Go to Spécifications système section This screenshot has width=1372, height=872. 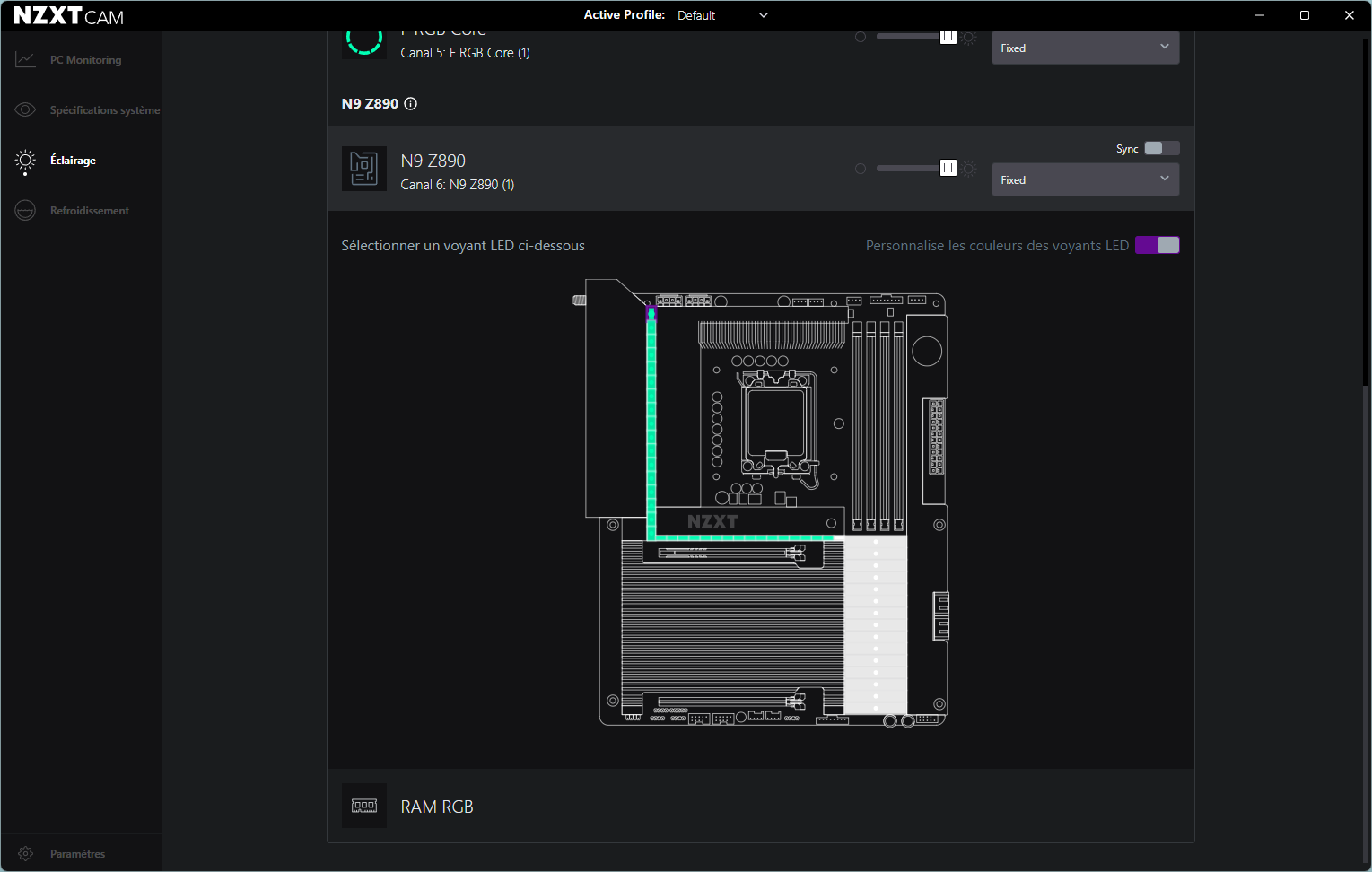(105, 110)
